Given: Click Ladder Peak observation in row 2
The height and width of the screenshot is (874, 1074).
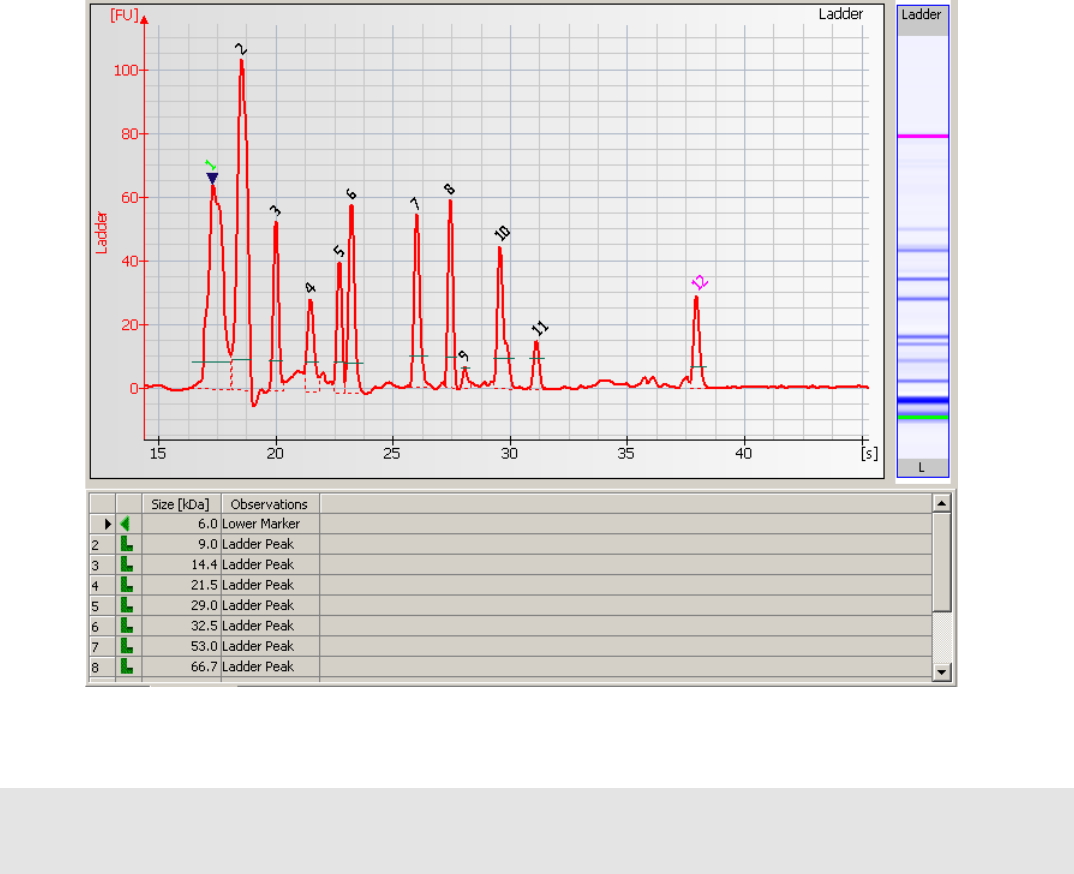Looking at the screenshot, I should tap(270, 545).
